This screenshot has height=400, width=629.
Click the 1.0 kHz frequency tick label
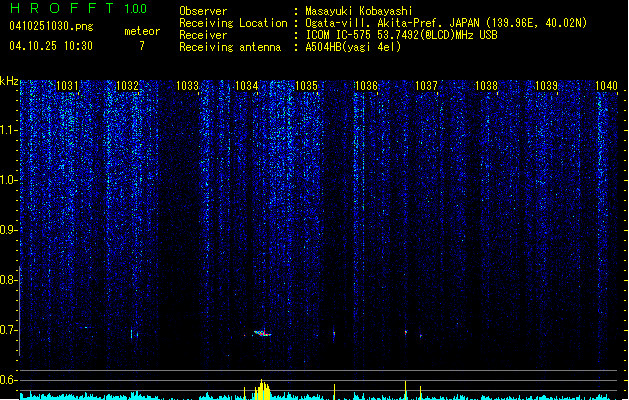8,180
